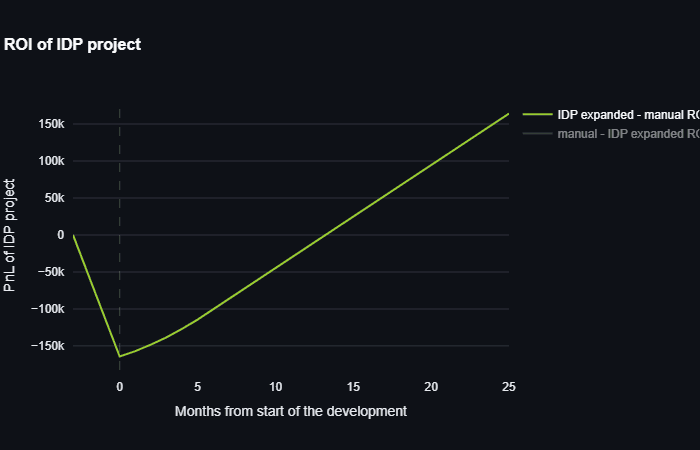Click the lowest point of the green line

tap(120, 356)
